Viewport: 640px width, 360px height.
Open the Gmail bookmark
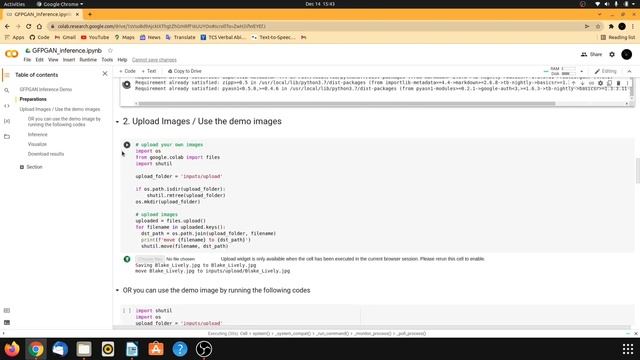click(65, 37)
